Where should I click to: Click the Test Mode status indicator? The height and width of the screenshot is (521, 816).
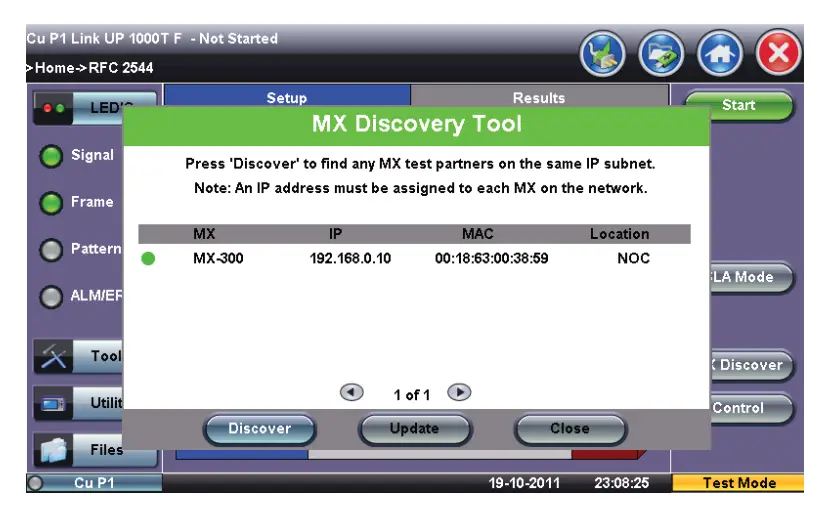tap(738, 483)
